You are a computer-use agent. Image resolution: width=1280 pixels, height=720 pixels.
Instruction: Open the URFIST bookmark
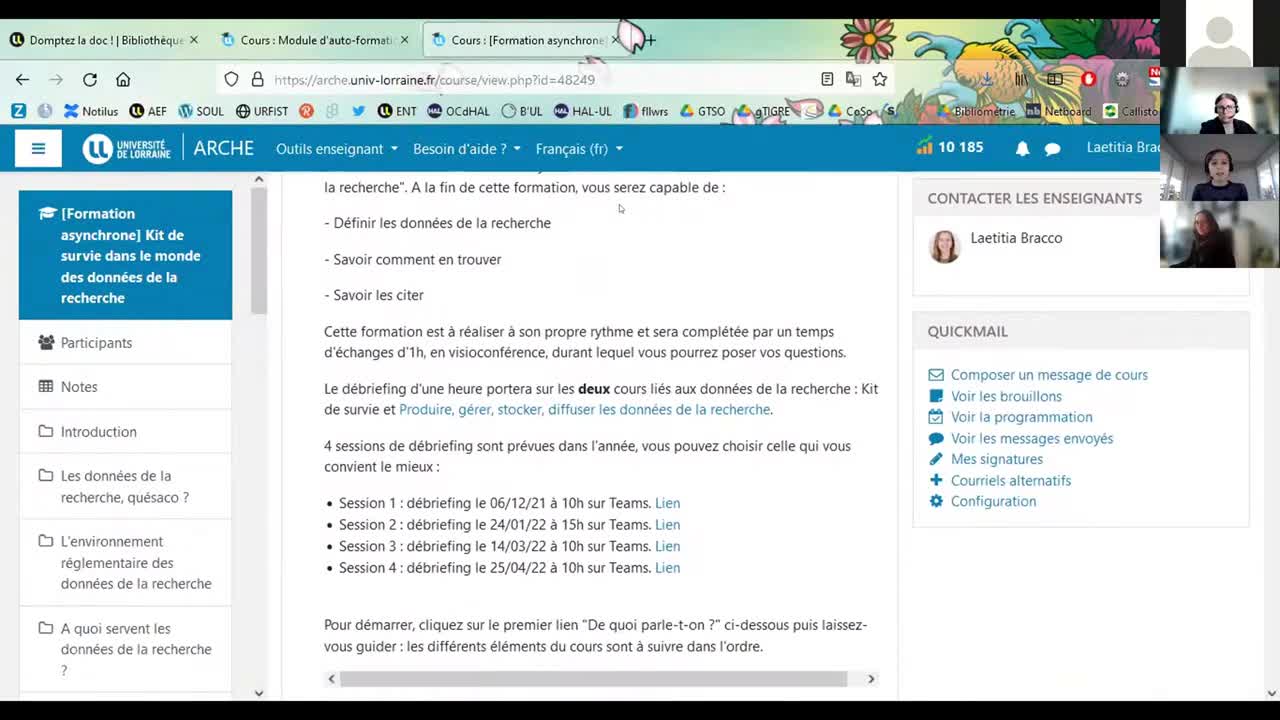(262, 111)
